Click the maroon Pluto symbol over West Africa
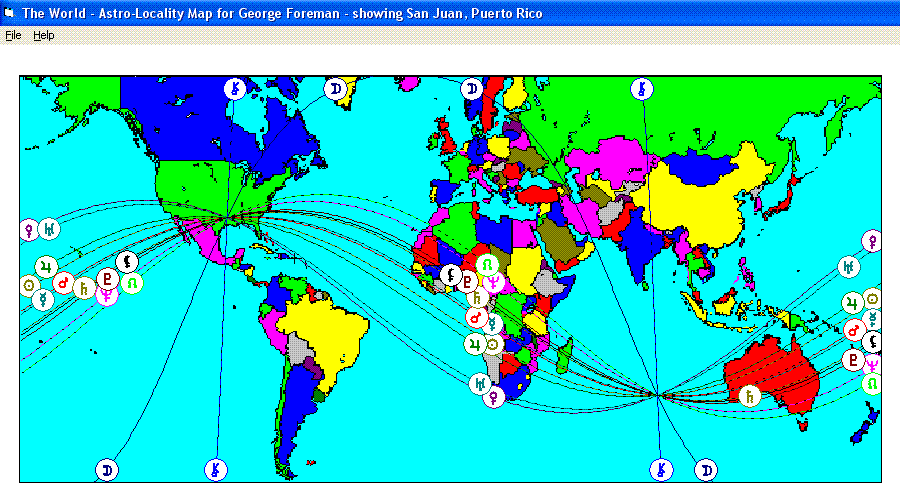Screen dimensions: 900x500 click(x=468, y=282)
